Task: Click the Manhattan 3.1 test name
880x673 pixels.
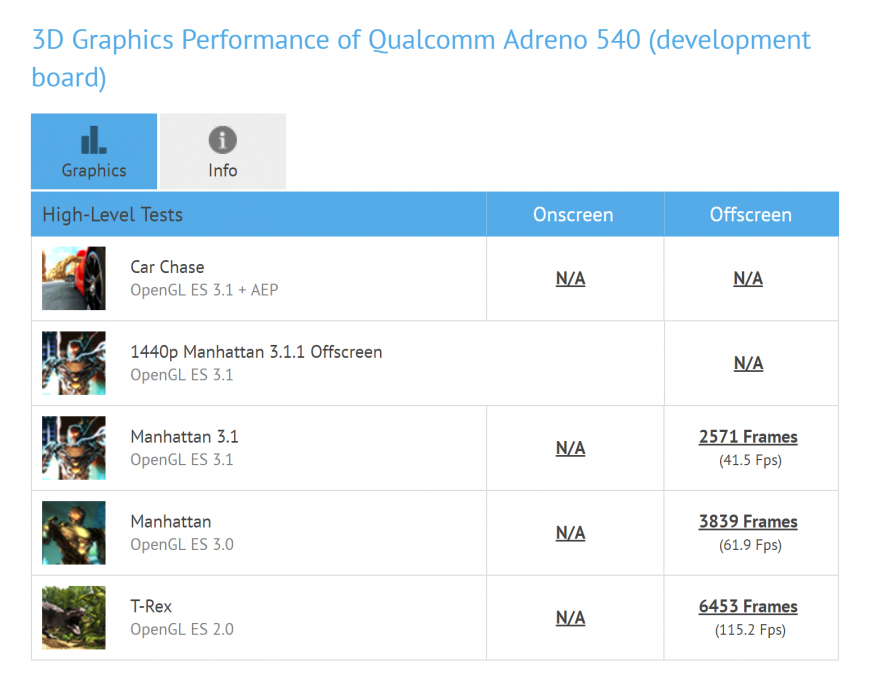Action: click(185, 437)
